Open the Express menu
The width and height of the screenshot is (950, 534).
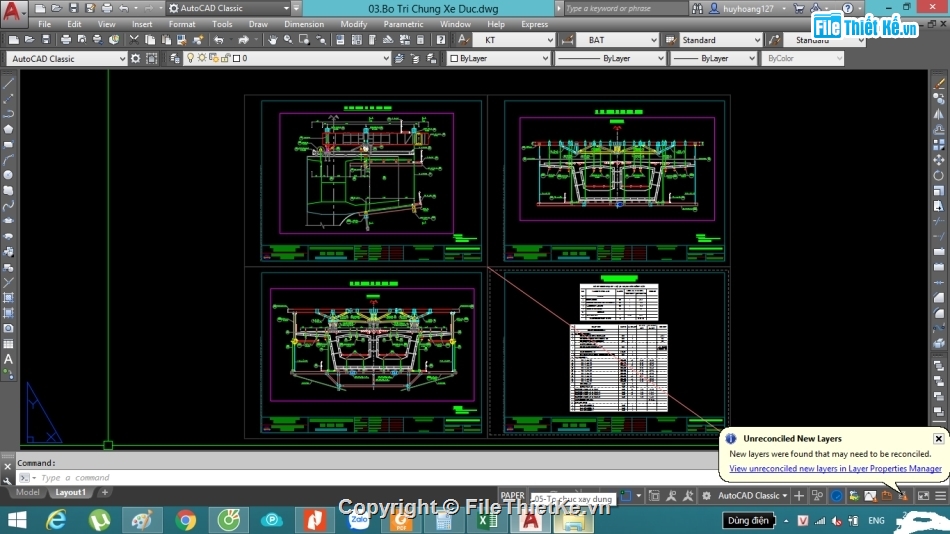tap(534, 24)
